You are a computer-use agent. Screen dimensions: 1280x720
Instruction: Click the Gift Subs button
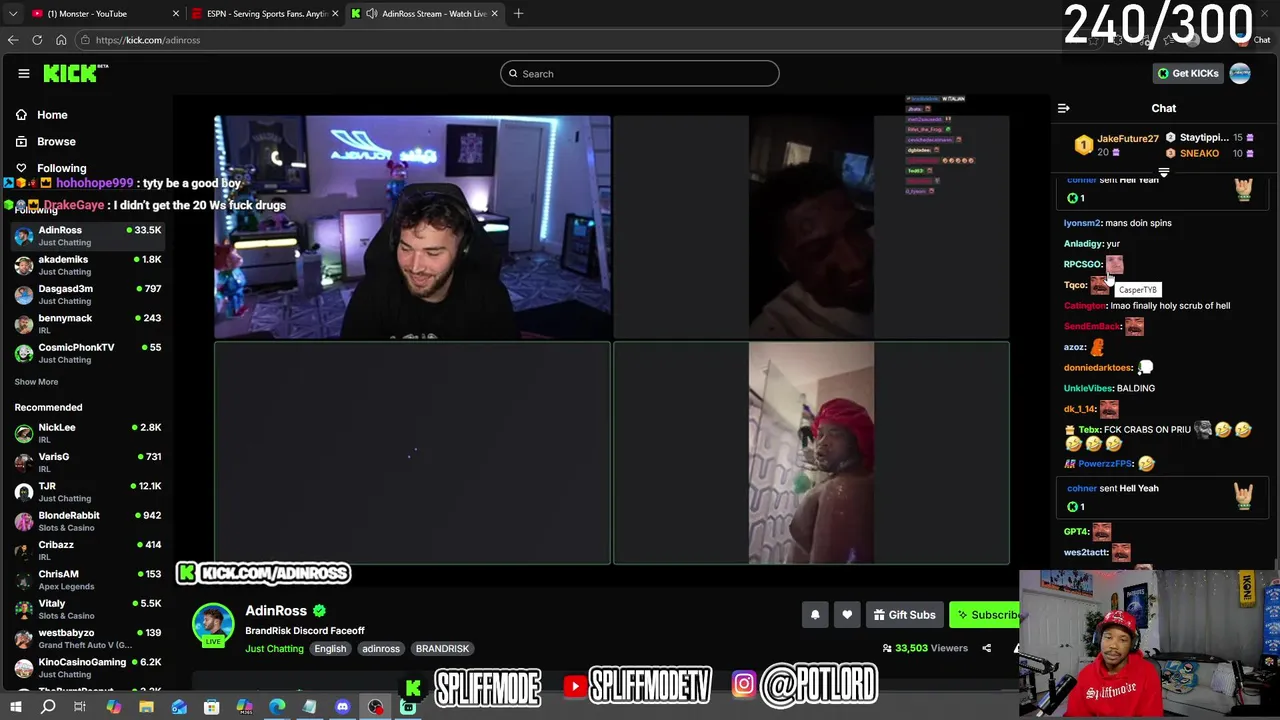904,615
